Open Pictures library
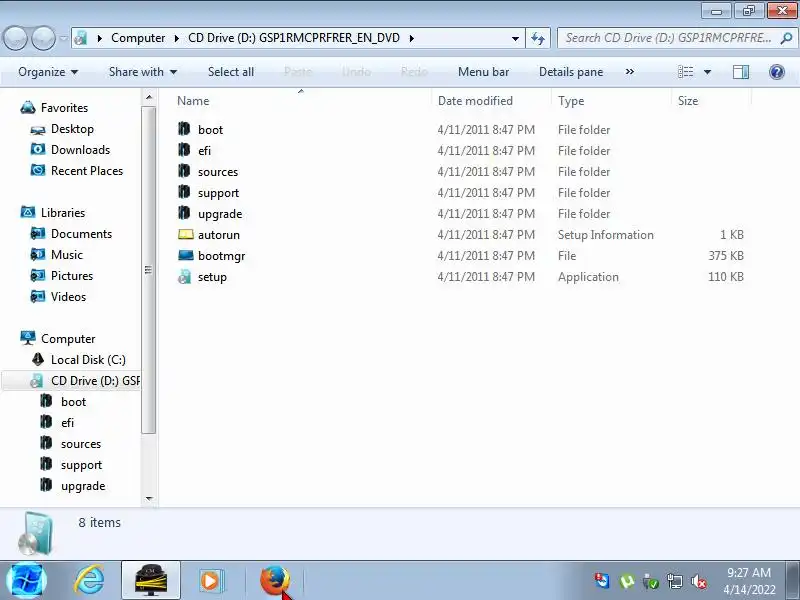Viewport: 800px width, 600px height. 72,276
